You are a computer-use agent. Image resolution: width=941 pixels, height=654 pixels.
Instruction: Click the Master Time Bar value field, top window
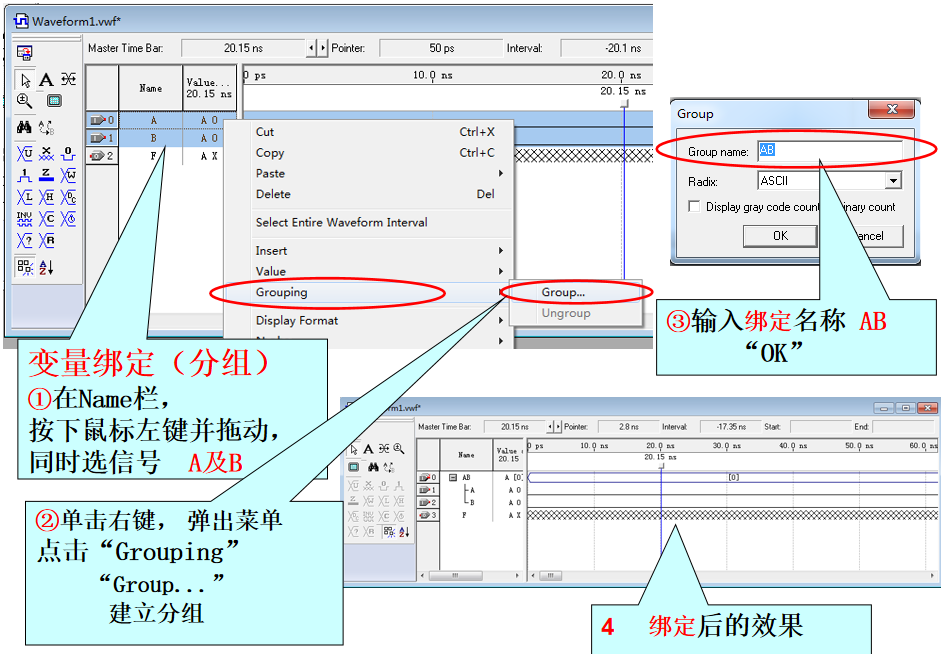[243, 48]
